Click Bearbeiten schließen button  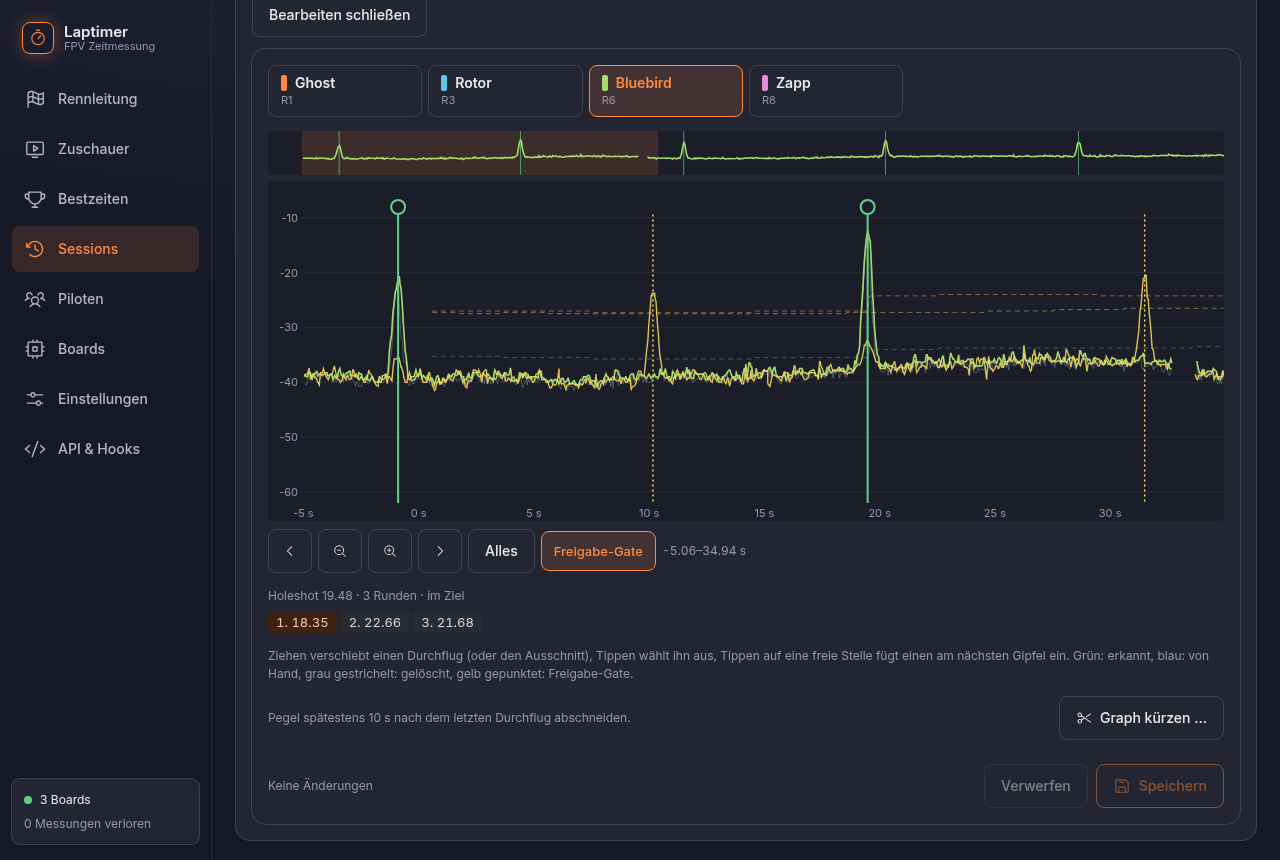point(340,15)
